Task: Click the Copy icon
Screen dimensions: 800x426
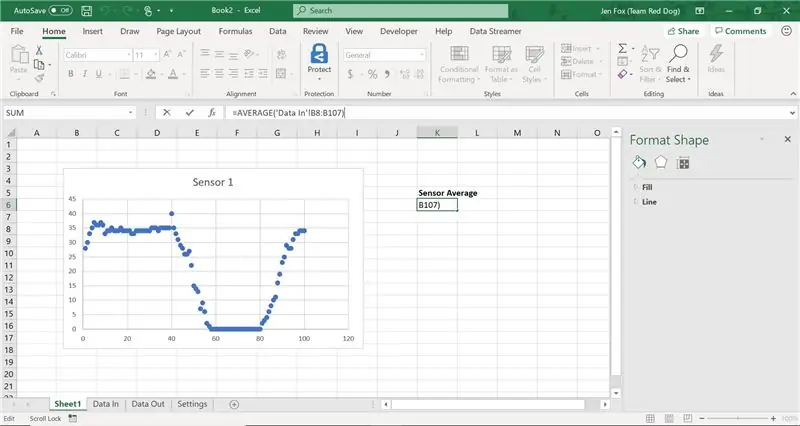Action: pyautogui.click(x=39, y=64)
